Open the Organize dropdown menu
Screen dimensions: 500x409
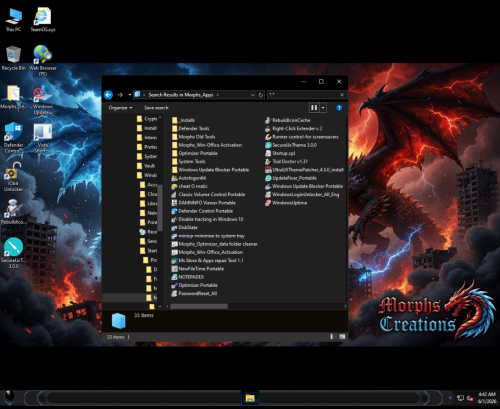point(120,108)
